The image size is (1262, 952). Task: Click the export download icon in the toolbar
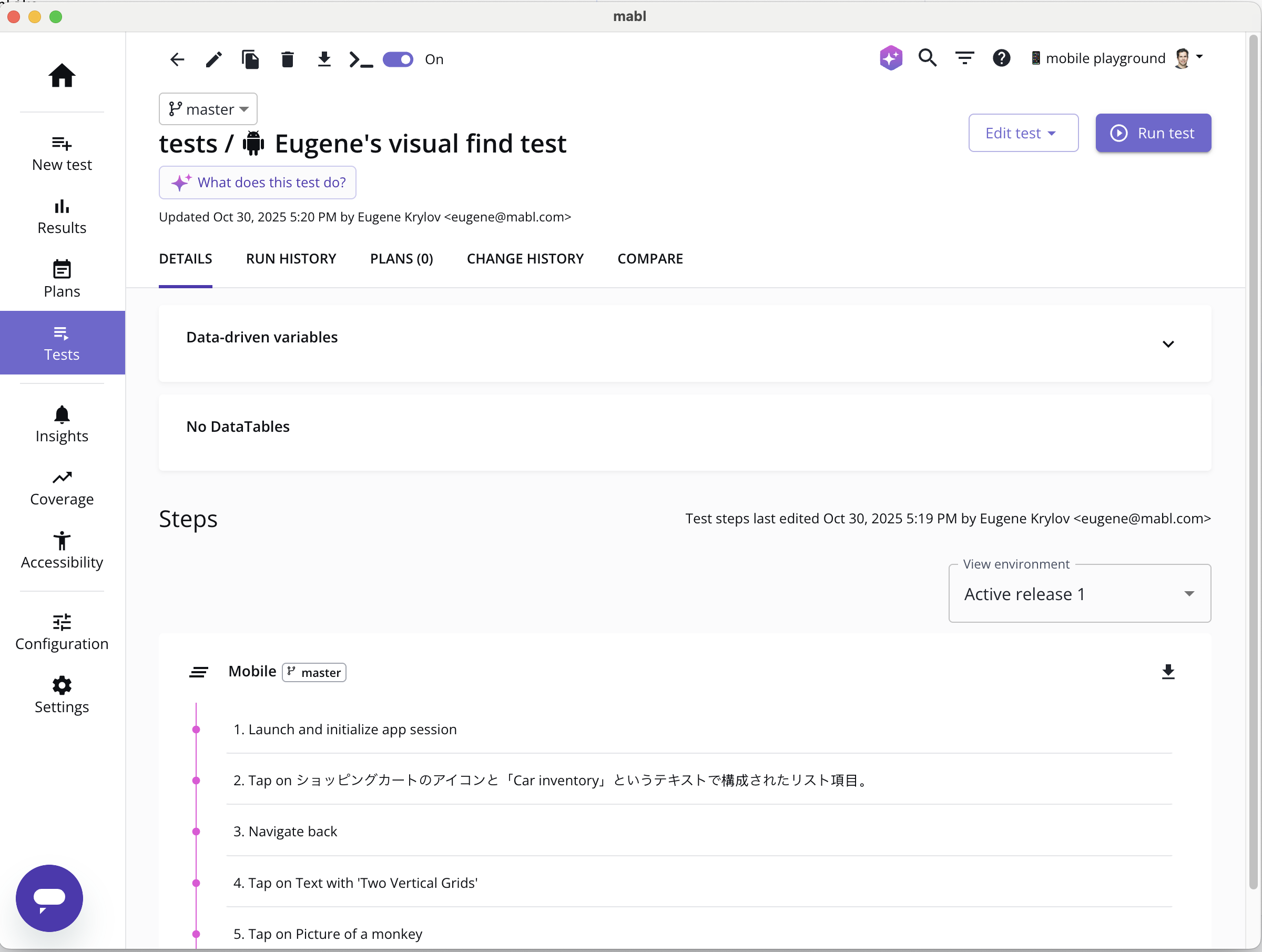click(324, 59)
